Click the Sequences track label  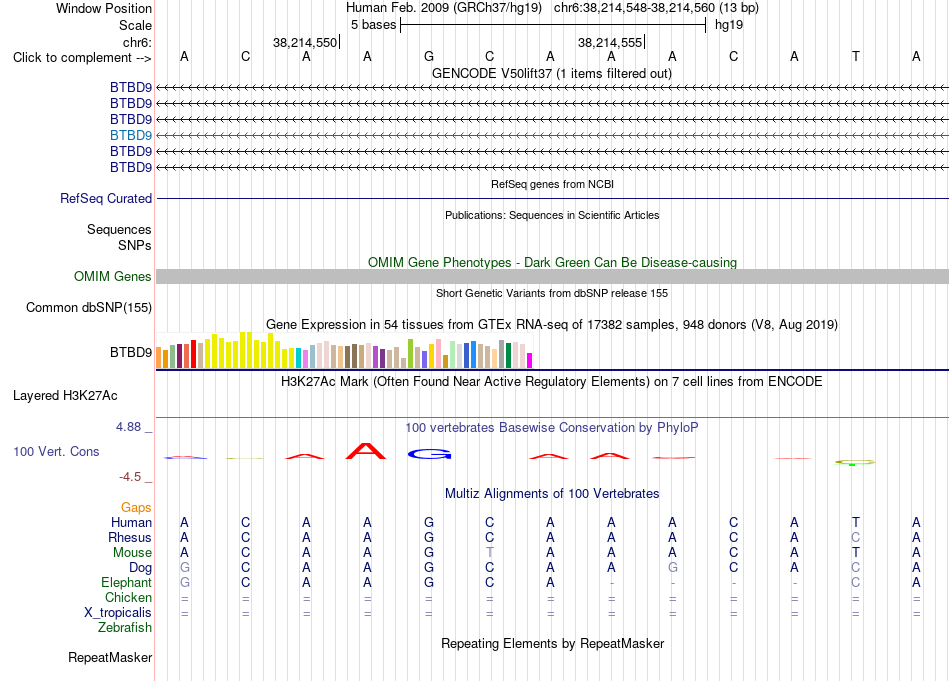click(x=119, y=230)
